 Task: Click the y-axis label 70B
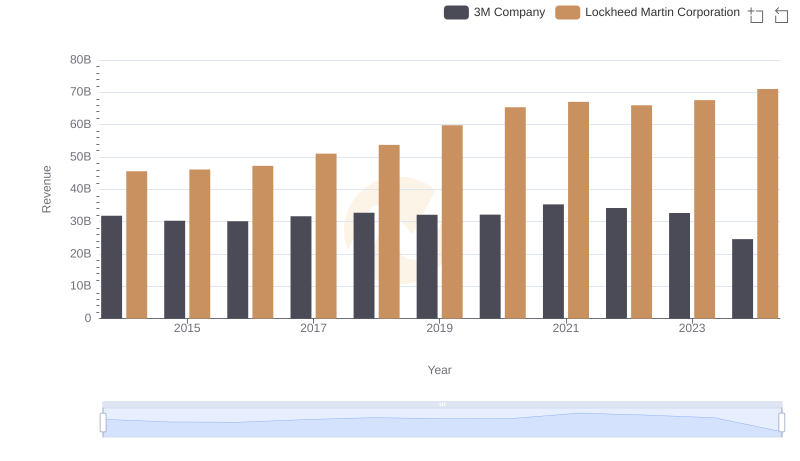click(x=81, y=92)
